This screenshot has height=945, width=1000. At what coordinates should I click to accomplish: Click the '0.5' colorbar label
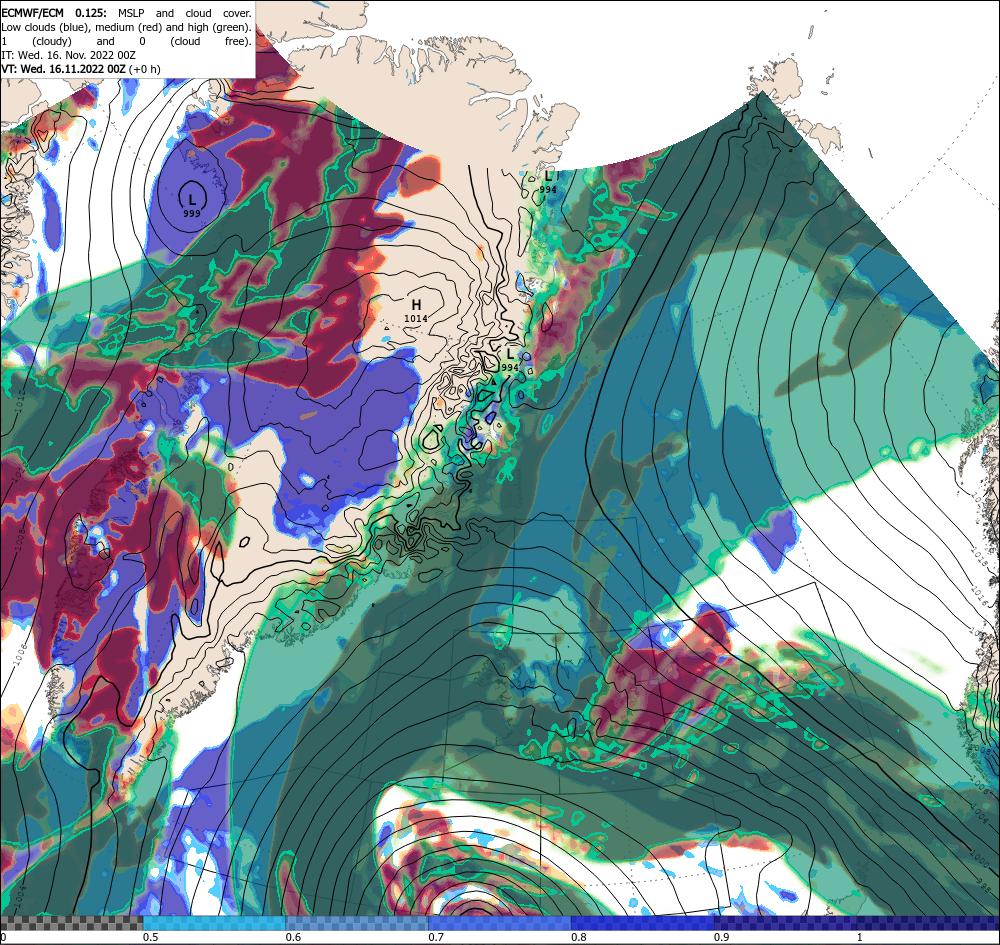[x=151, y=937]
